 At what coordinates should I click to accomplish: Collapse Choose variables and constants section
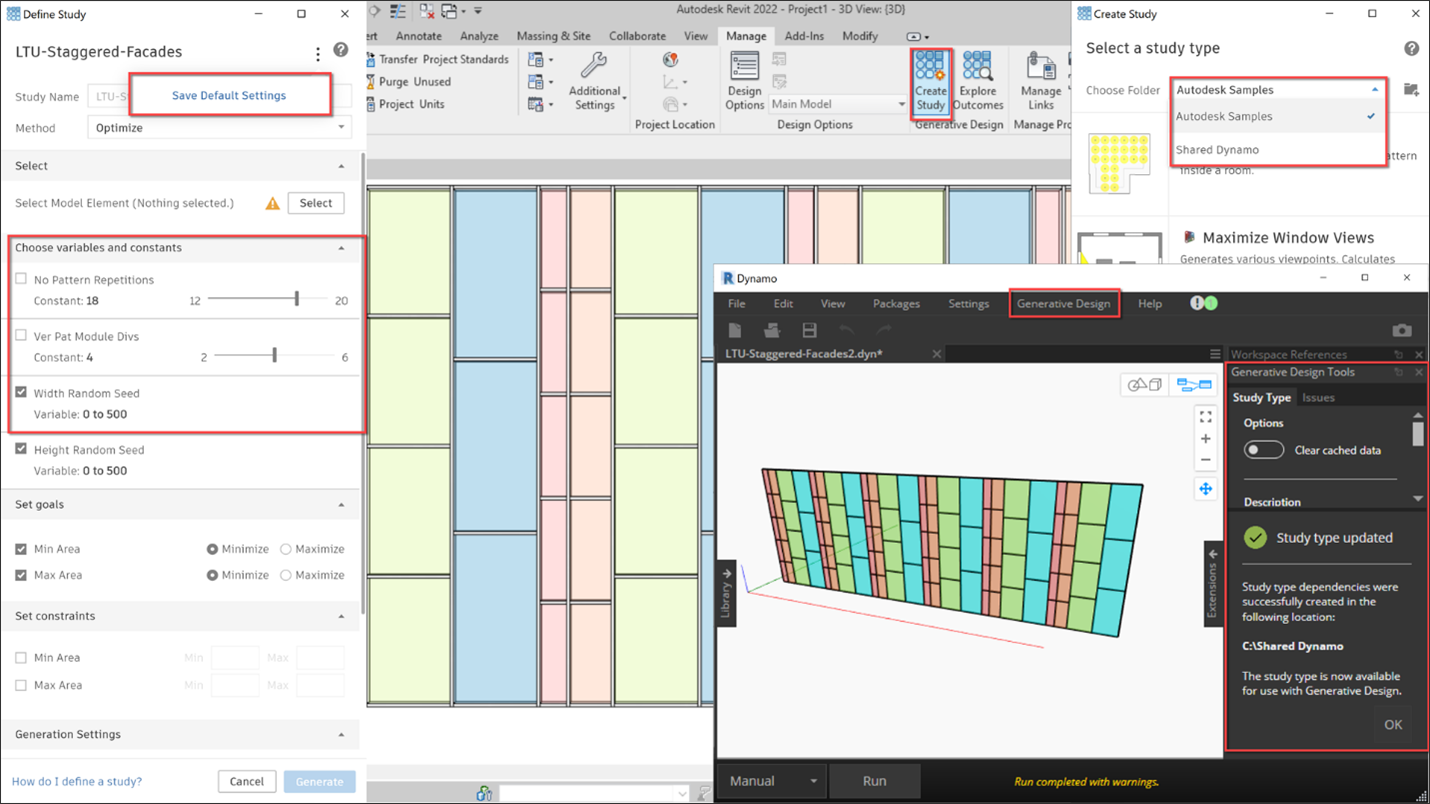coord(341,248)
